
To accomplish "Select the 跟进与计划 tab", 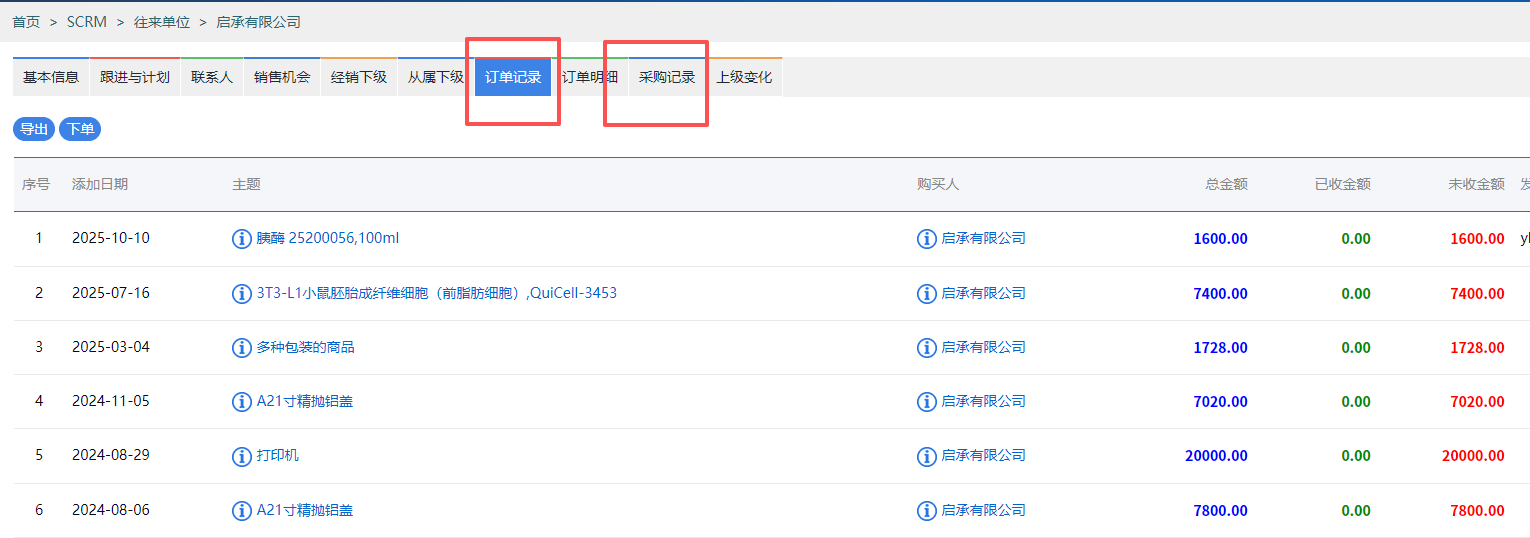I will click(x=135, y=77).
